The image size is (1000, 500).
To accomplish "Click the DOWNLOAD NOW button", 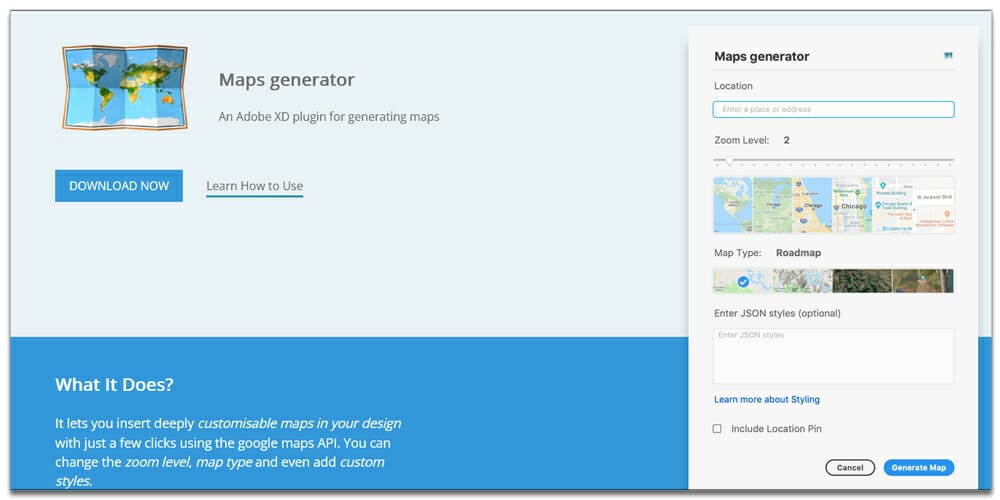I will pyautogui.click(x=119, y=186).
